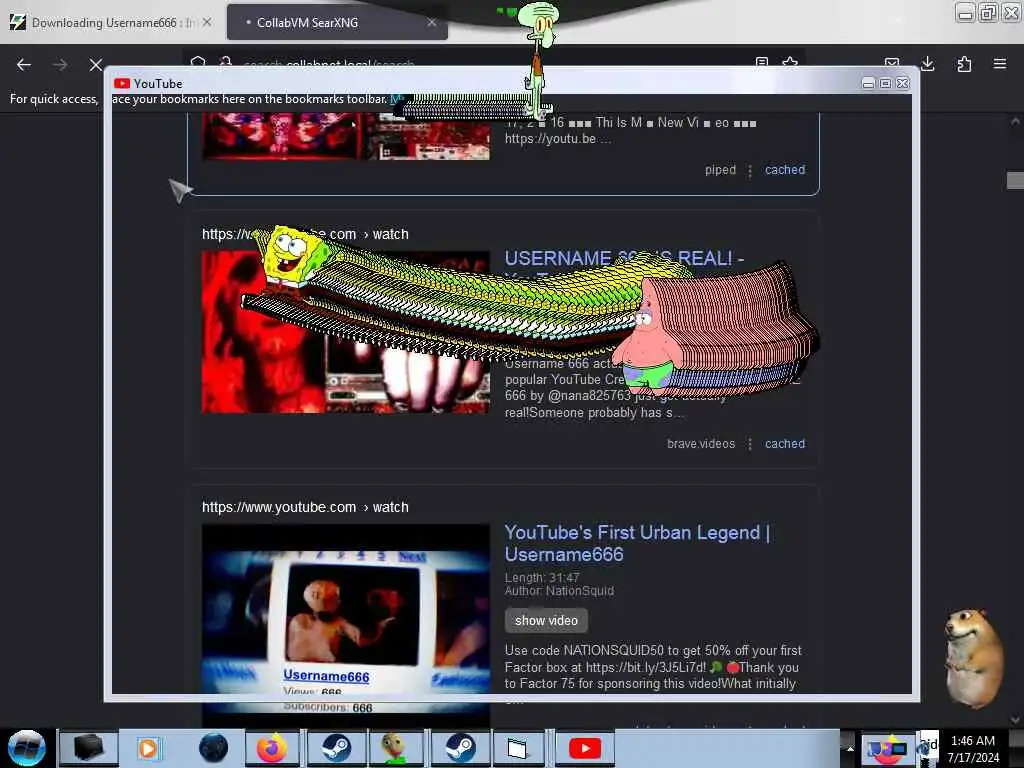Open the options dots beside brave.videos
This screenshot has height=768, width=1024.
(x=750, y=444)
